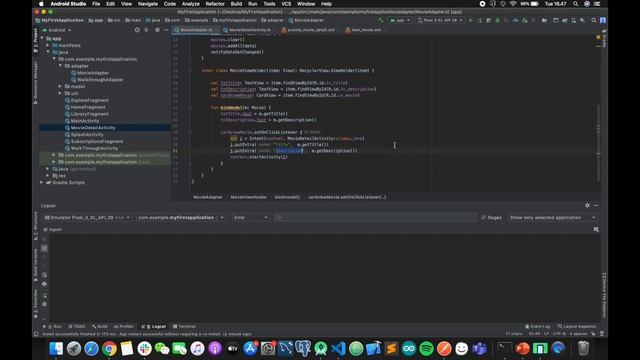Open the Profiler tool window tab

pos(124,327)
